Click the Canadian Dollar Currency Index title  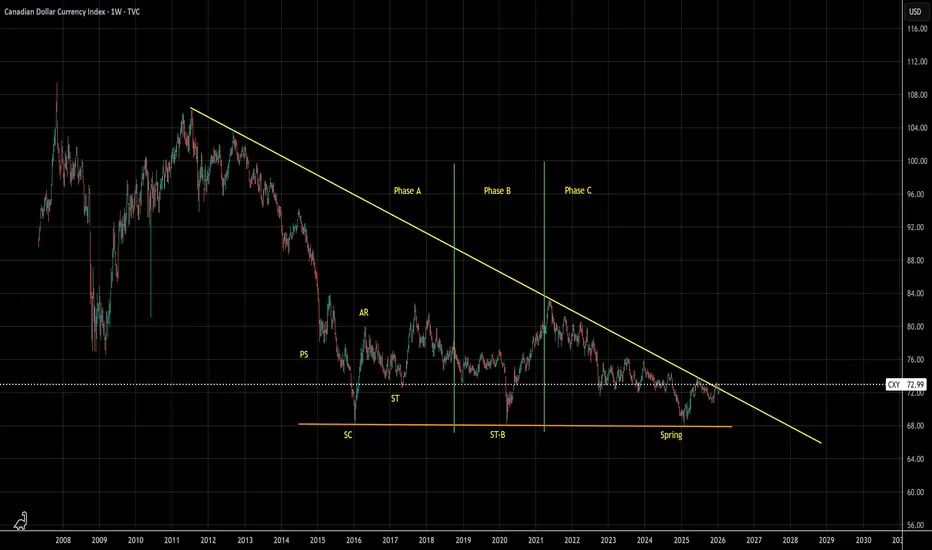(x=72, y=11)
